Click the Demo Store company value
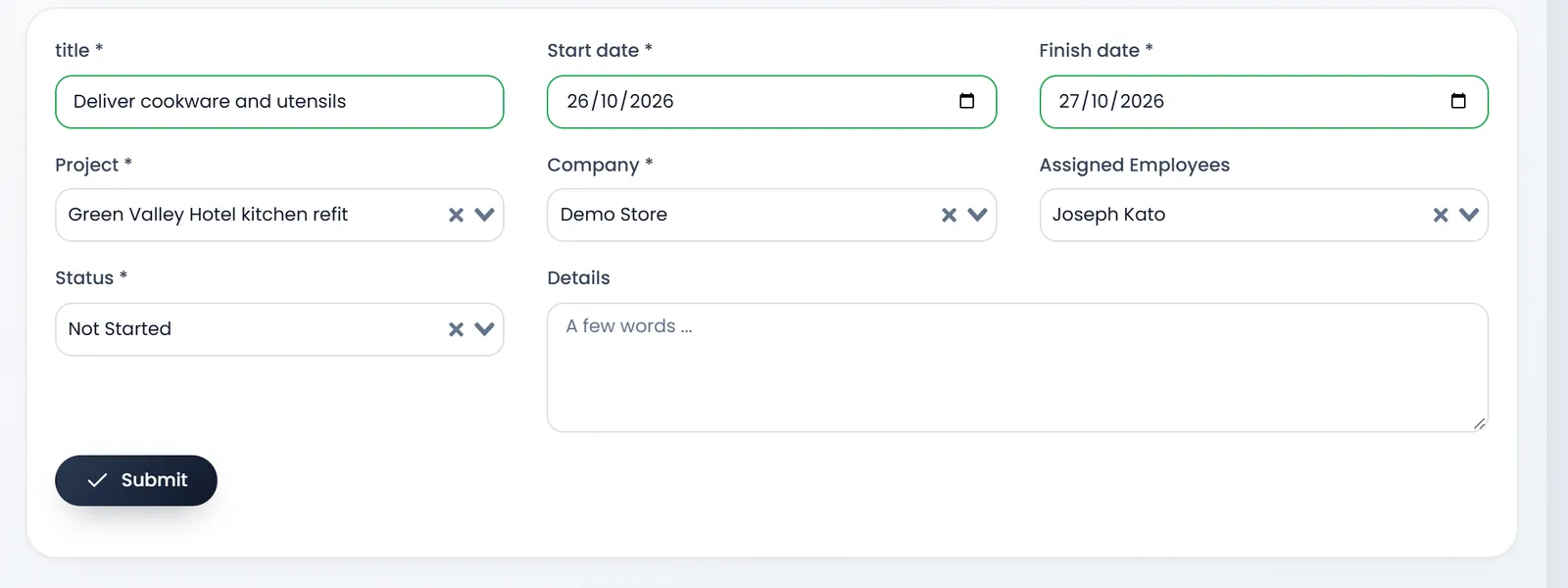Viewport: 1568px width, 588px height. tap(613, 215)
